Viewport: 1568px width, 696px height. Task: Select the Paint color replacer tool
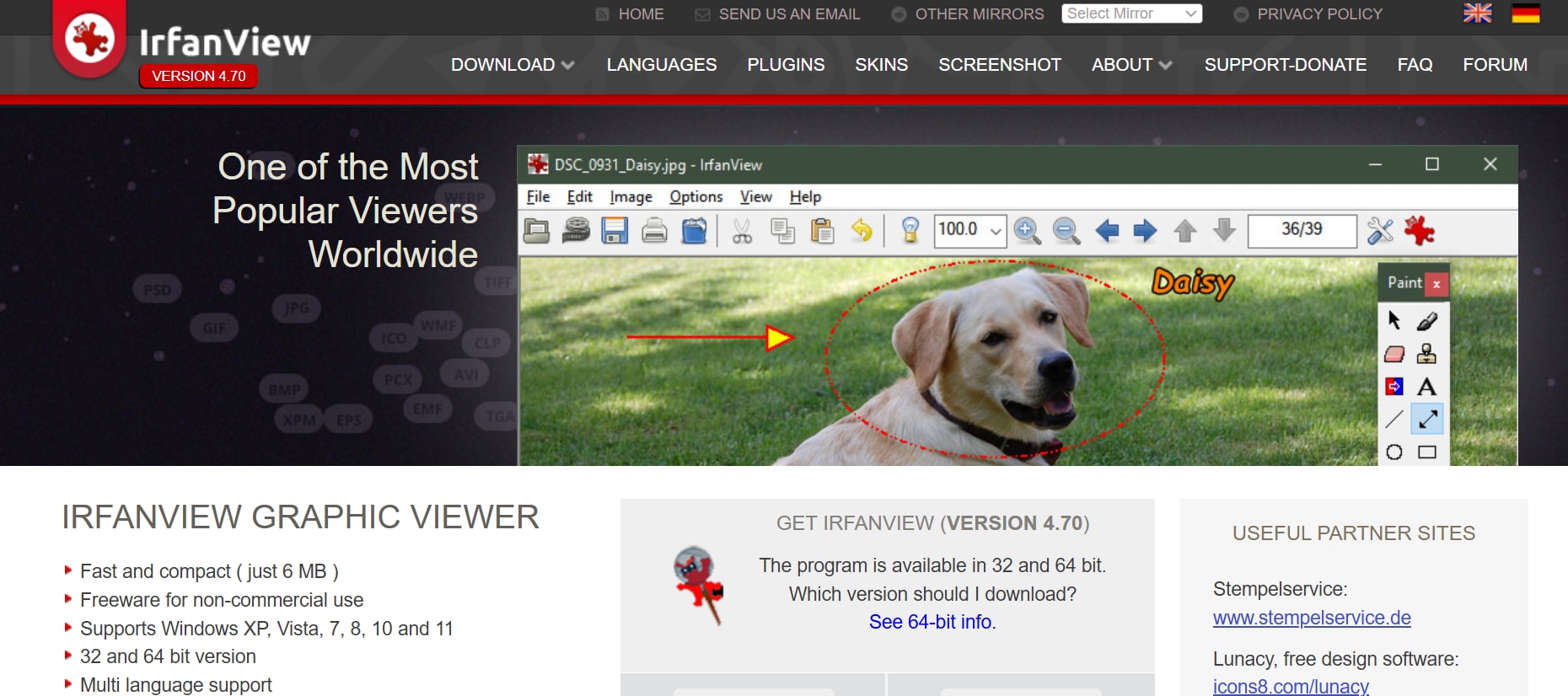(x=1394, y=386)
